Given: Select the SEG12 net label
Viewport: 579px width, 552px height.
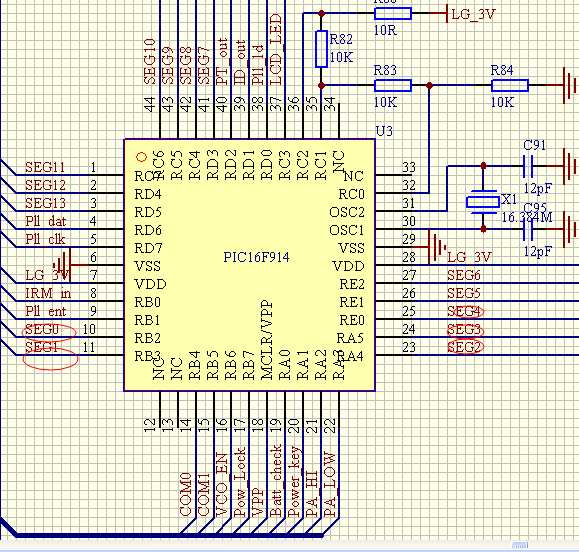Looking at the screenshot, I should (x=45, y=185).
